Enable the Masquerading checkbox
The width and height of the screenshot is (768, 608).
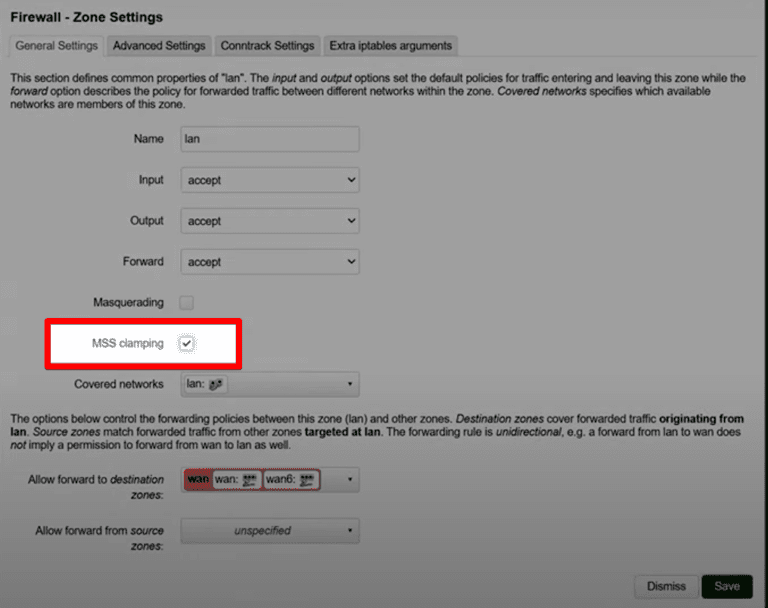(186, 302)
